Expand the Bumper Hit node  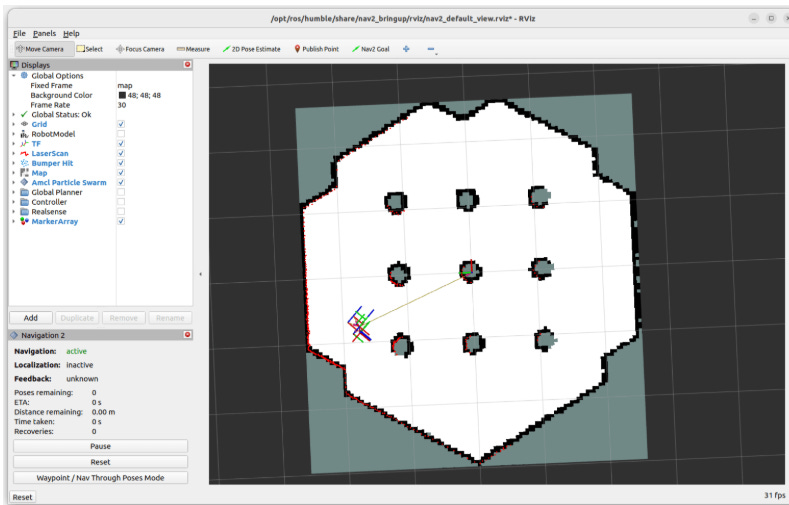point(14,163)
